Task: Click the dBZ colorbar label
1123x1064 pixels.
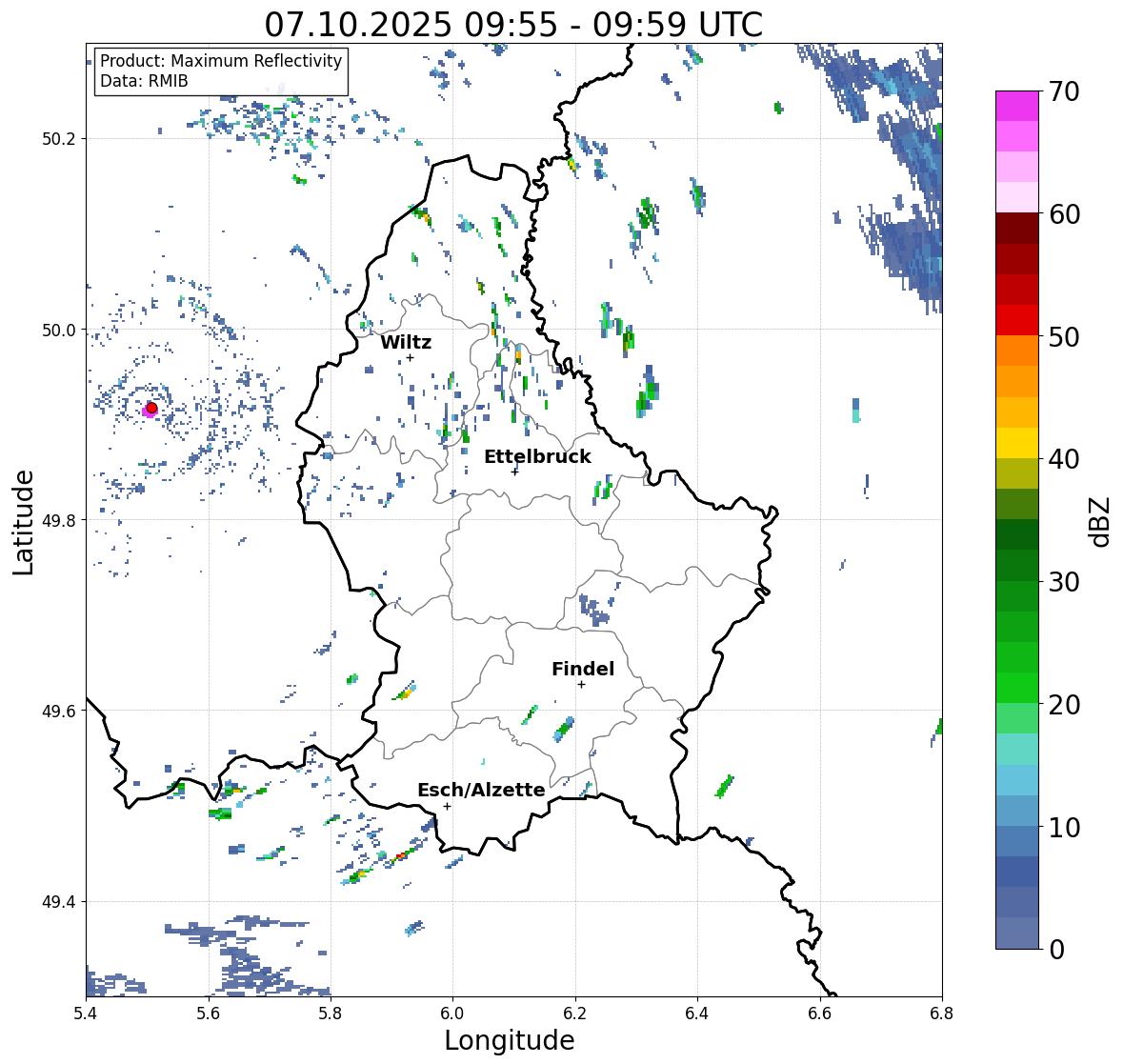Action: pyautogui.click(x=1100, y=521)
